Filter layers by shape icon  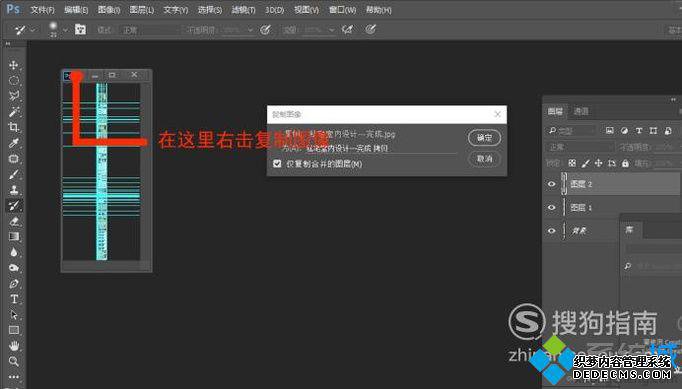coord(653,131)
